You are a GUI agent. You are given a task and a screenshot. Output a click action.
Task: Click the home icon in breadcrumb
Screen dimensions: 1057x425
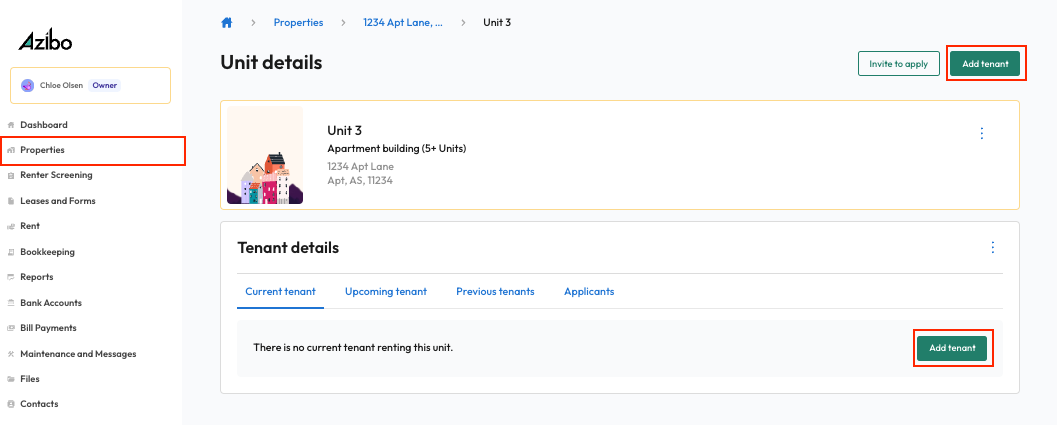pyautogui.click(x=226, y=22)
